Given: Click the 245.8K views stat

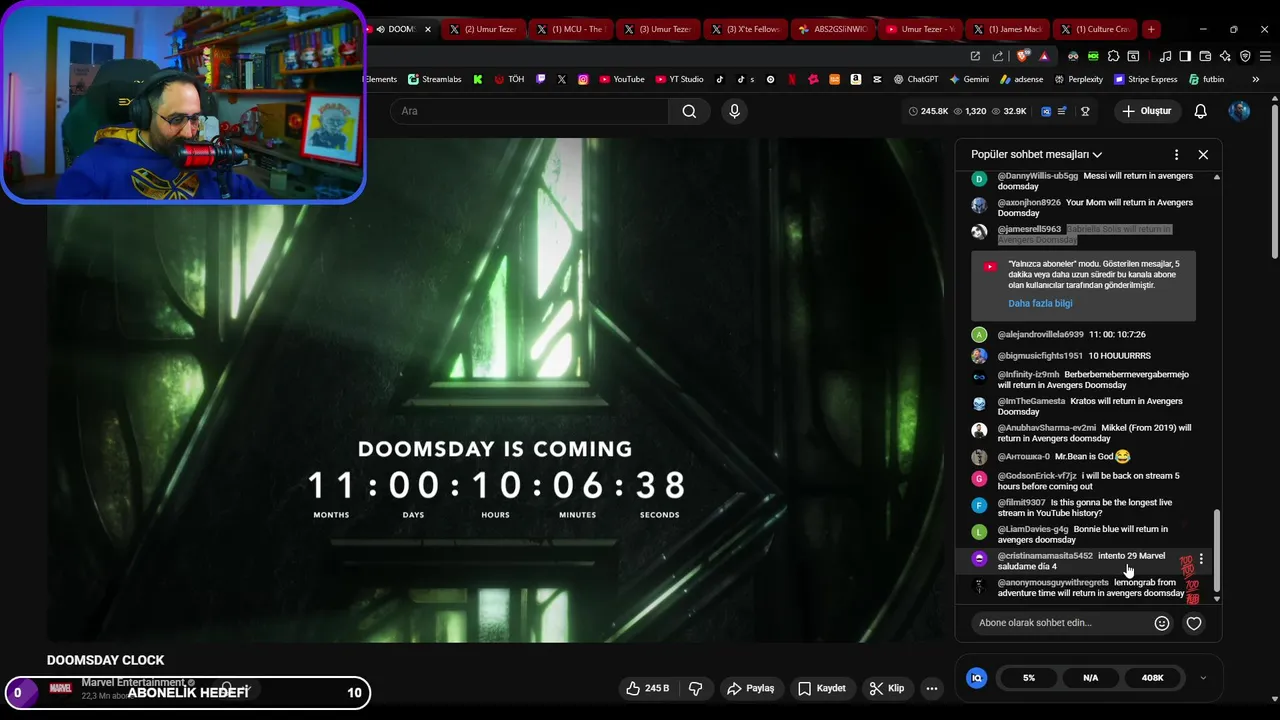Looking at the screenshot, I should pyautogui.click(x=928, y=111).
